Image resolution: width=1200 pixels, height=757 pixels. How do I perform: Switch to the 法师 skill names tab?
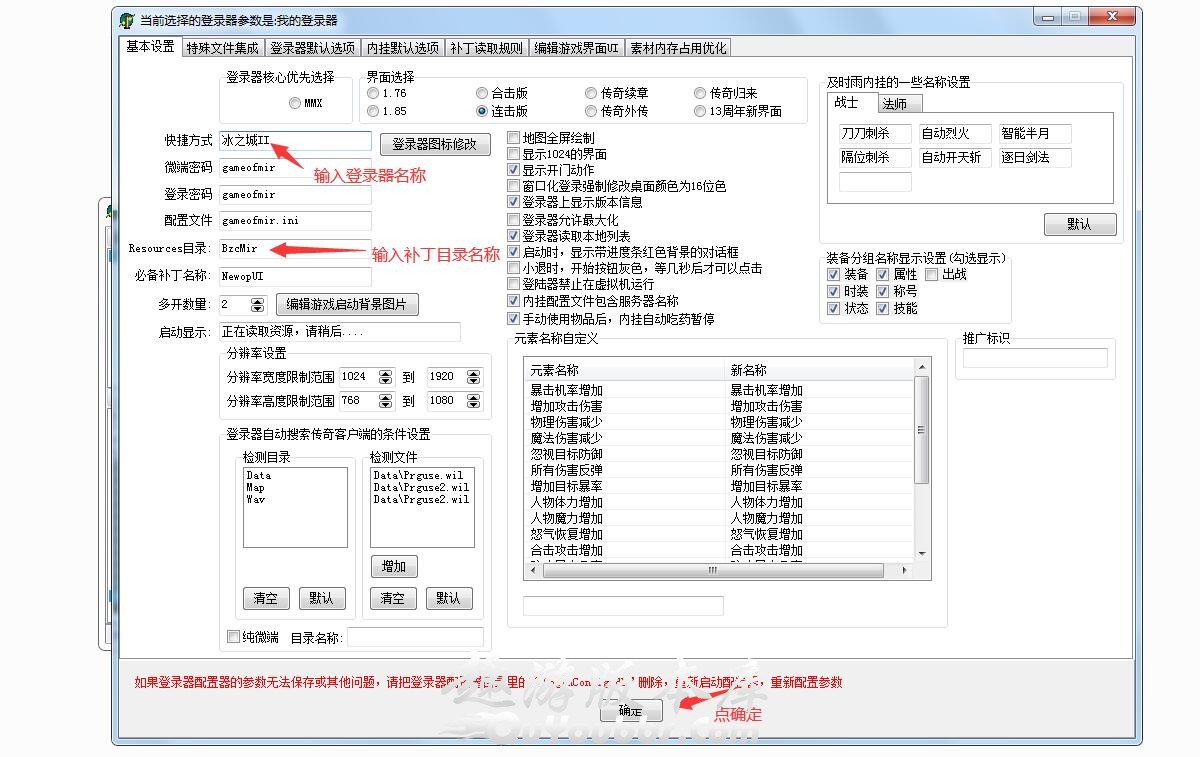click(x=895, y=103)
